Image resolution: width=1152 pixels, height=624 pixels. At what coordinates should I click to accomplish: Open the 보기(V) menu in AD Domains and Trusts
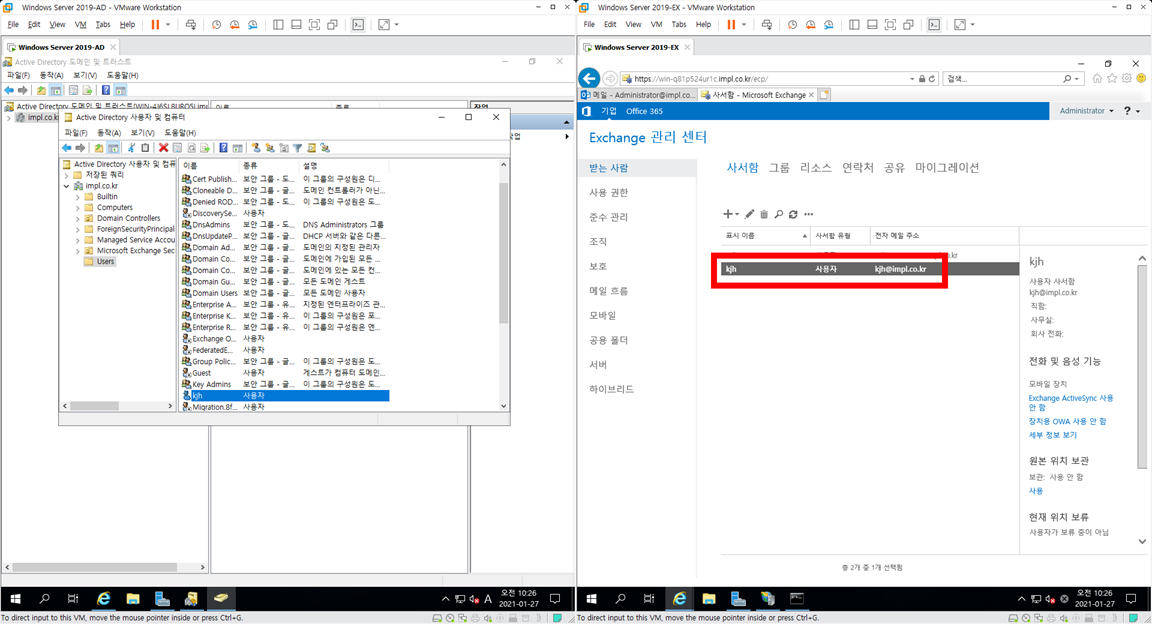tap(84, 75)
